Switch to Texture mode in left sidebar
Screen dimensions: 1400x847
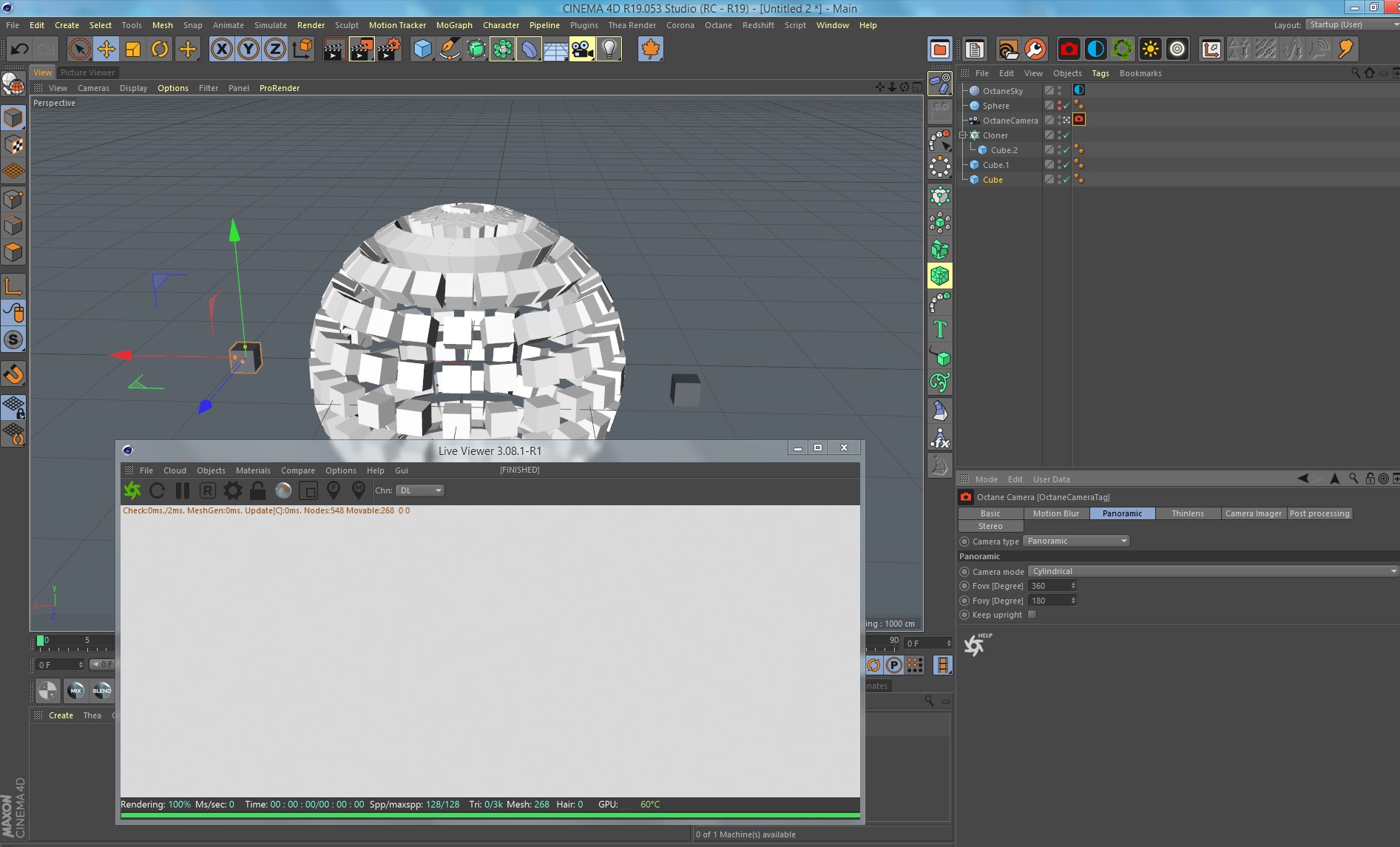[x=13, y=146]
